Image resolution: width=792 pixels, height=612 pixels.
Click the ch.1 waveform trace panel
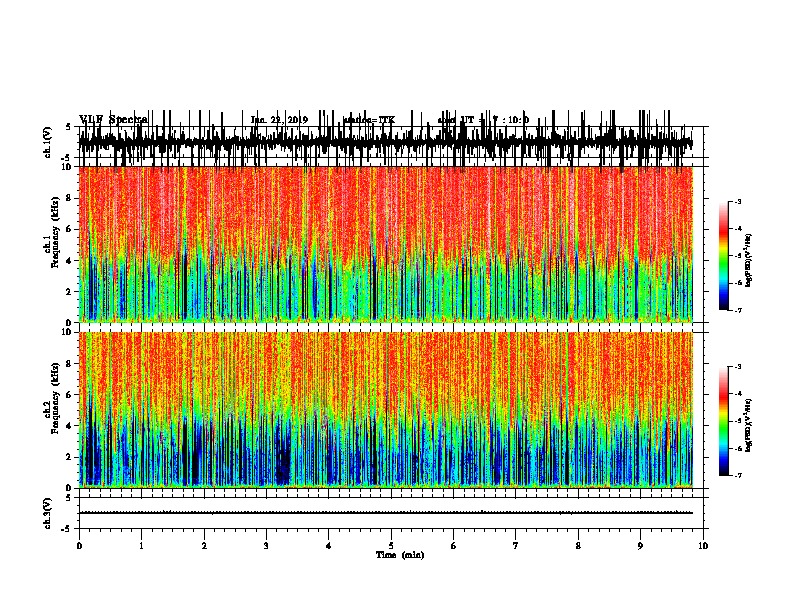(x=391, y=142)
